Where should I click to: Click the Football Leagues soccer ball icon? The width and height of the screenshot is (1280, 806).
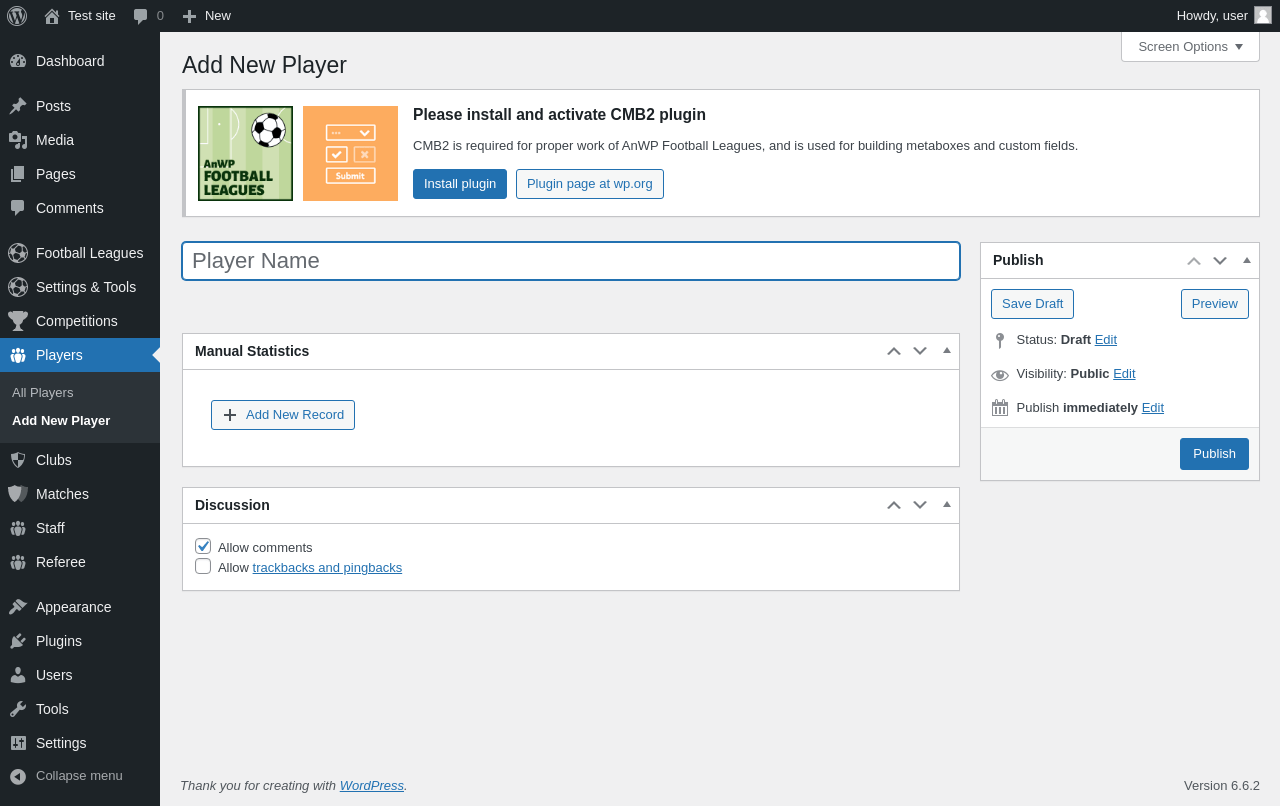pyautogui.click(x=18, y=253)
